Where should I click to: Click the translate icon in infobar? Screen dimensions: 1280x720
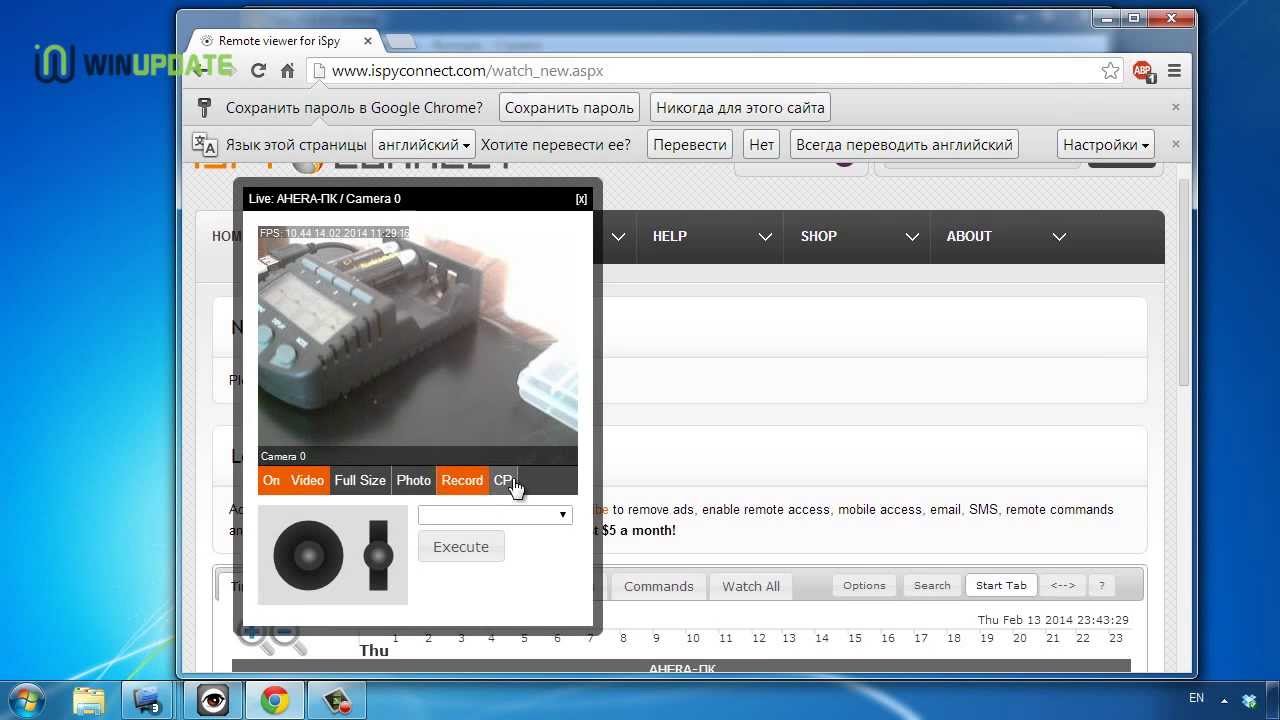pyautogui.click(x=205, y=145)
